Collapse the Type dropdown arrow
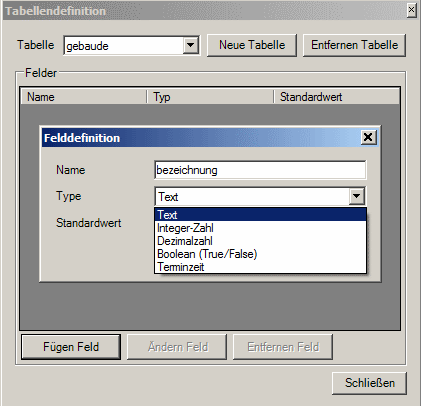The image size is (421, 406). [x=356, y=196]
